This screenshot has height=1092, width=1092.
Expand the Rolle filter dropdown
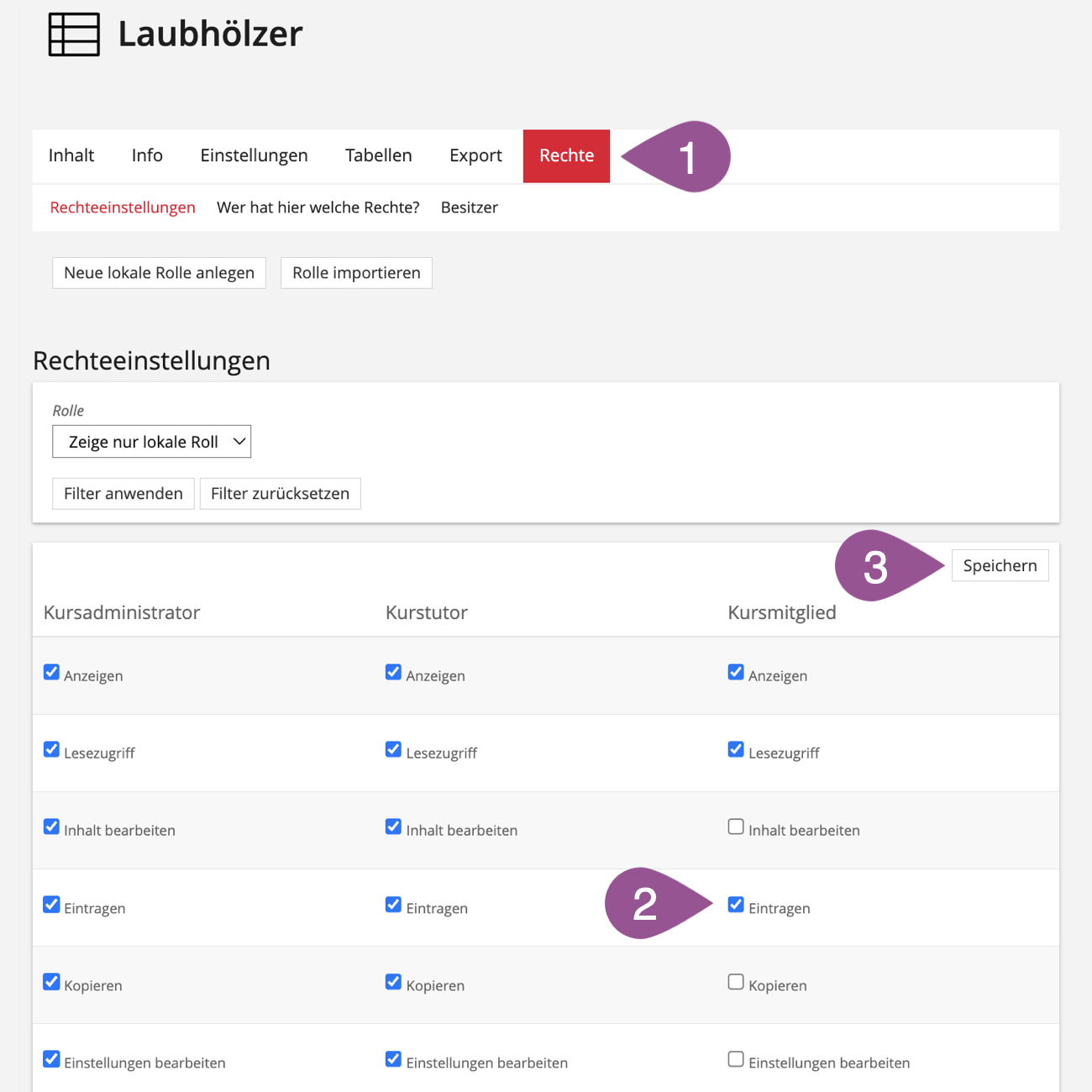pos(152,442)
